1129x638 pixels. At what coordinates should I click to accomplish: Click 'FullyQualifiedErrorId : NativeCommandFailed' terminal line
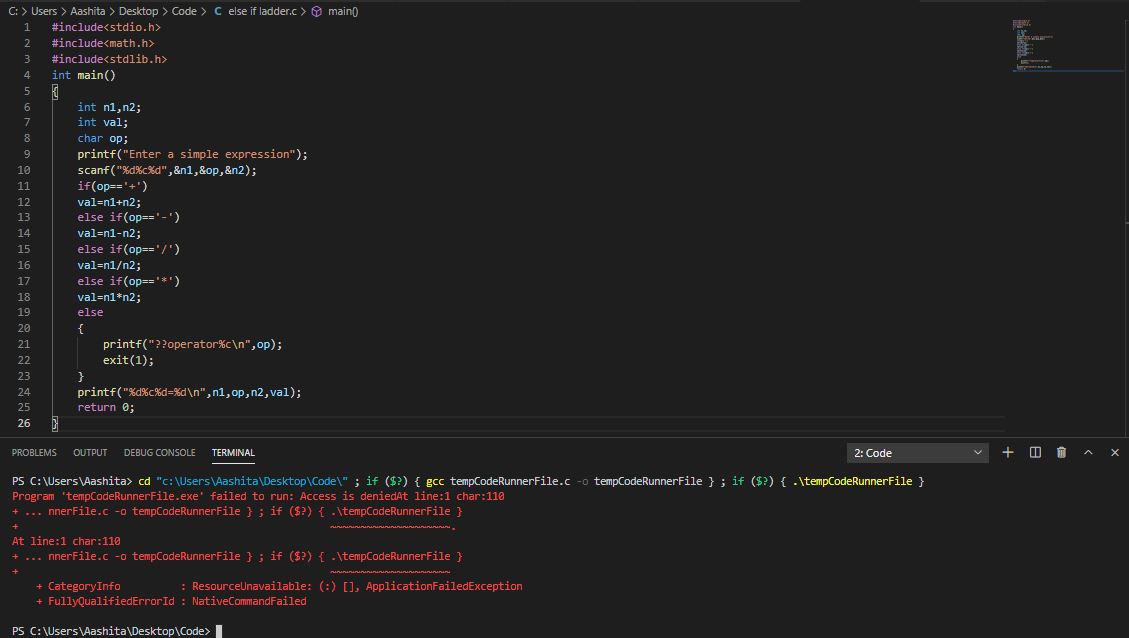(x=171, y=601)
